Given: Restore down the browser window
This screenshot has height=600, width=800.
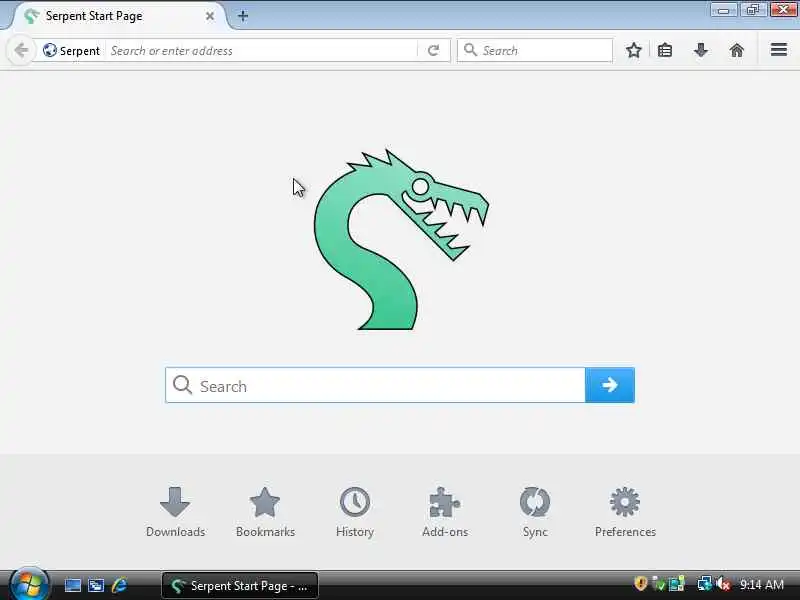Looking at the screenshot, I should pos(754,10).
